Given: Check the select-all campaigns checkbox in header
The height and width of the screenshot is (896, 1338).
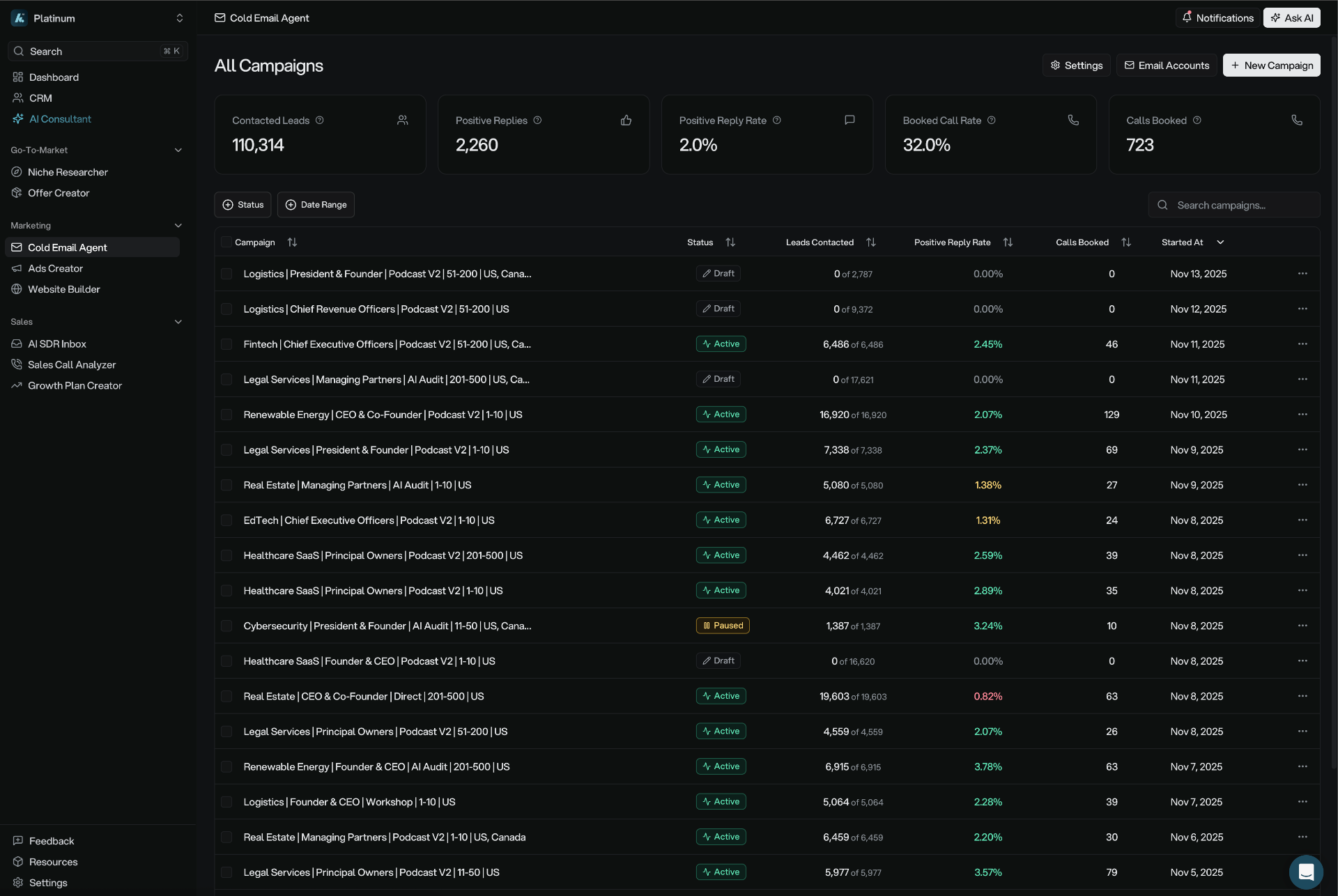Looking at the screenshot, I should tap(226, 242).
